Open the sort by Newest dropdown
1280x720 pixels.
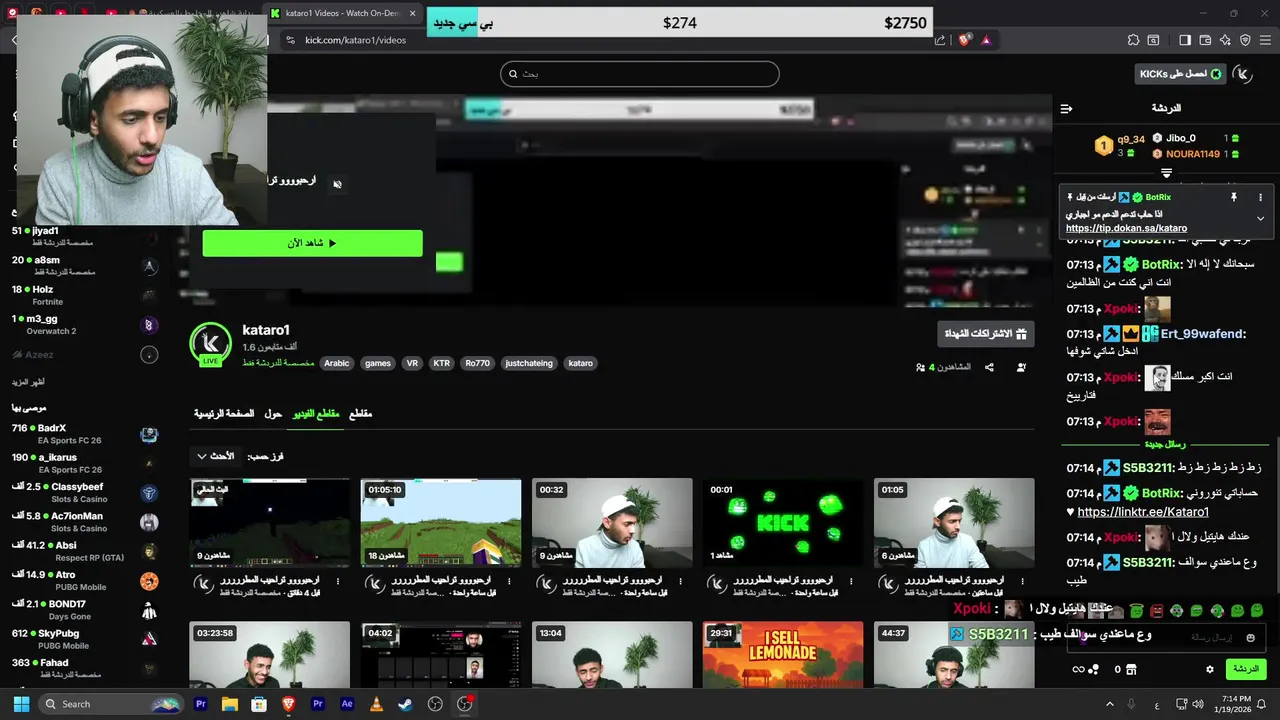pyautogui.click(x=216, y=456)
